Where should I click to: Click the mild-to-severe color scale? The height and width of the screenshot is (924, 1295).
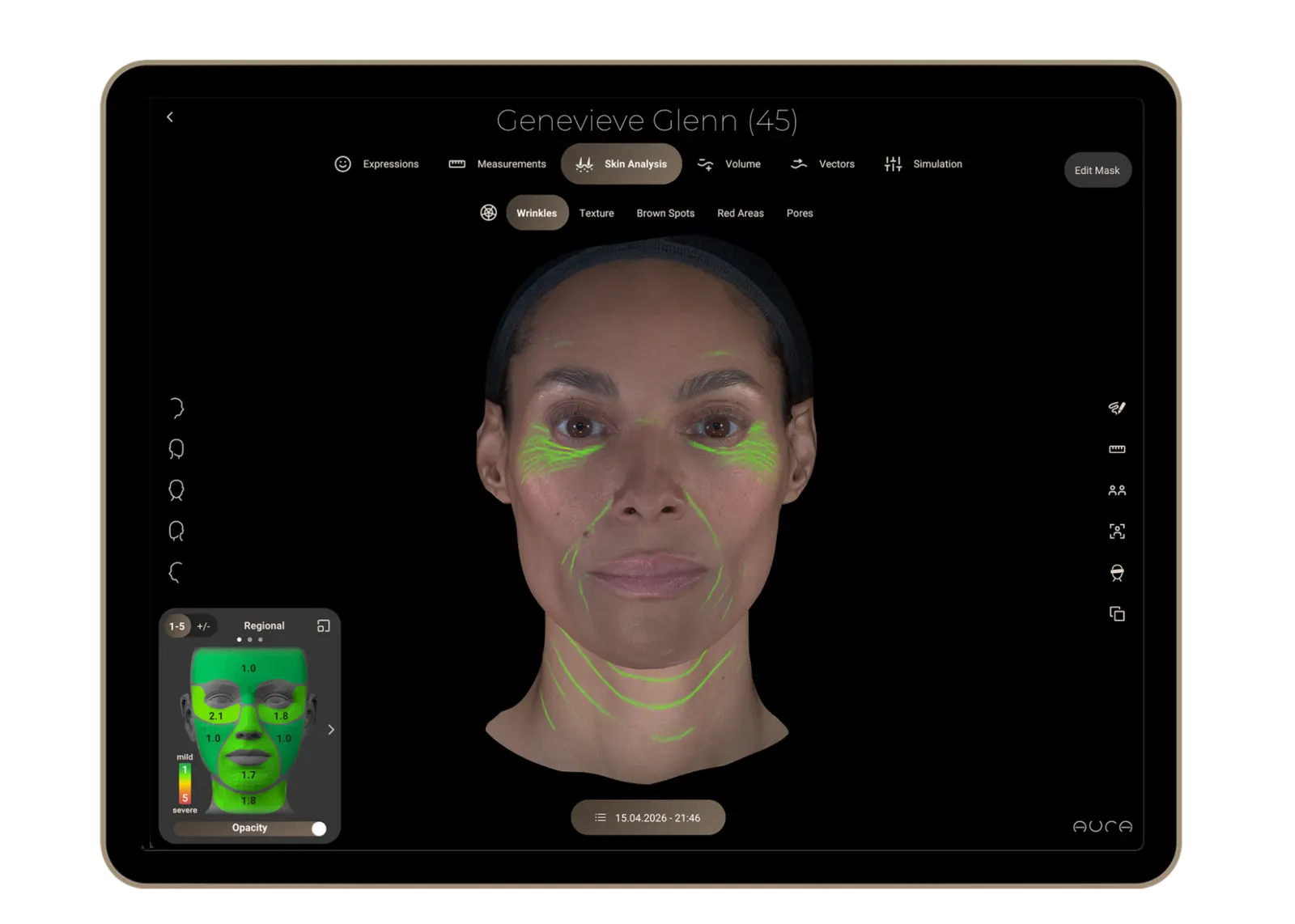(x=185, y=784)
